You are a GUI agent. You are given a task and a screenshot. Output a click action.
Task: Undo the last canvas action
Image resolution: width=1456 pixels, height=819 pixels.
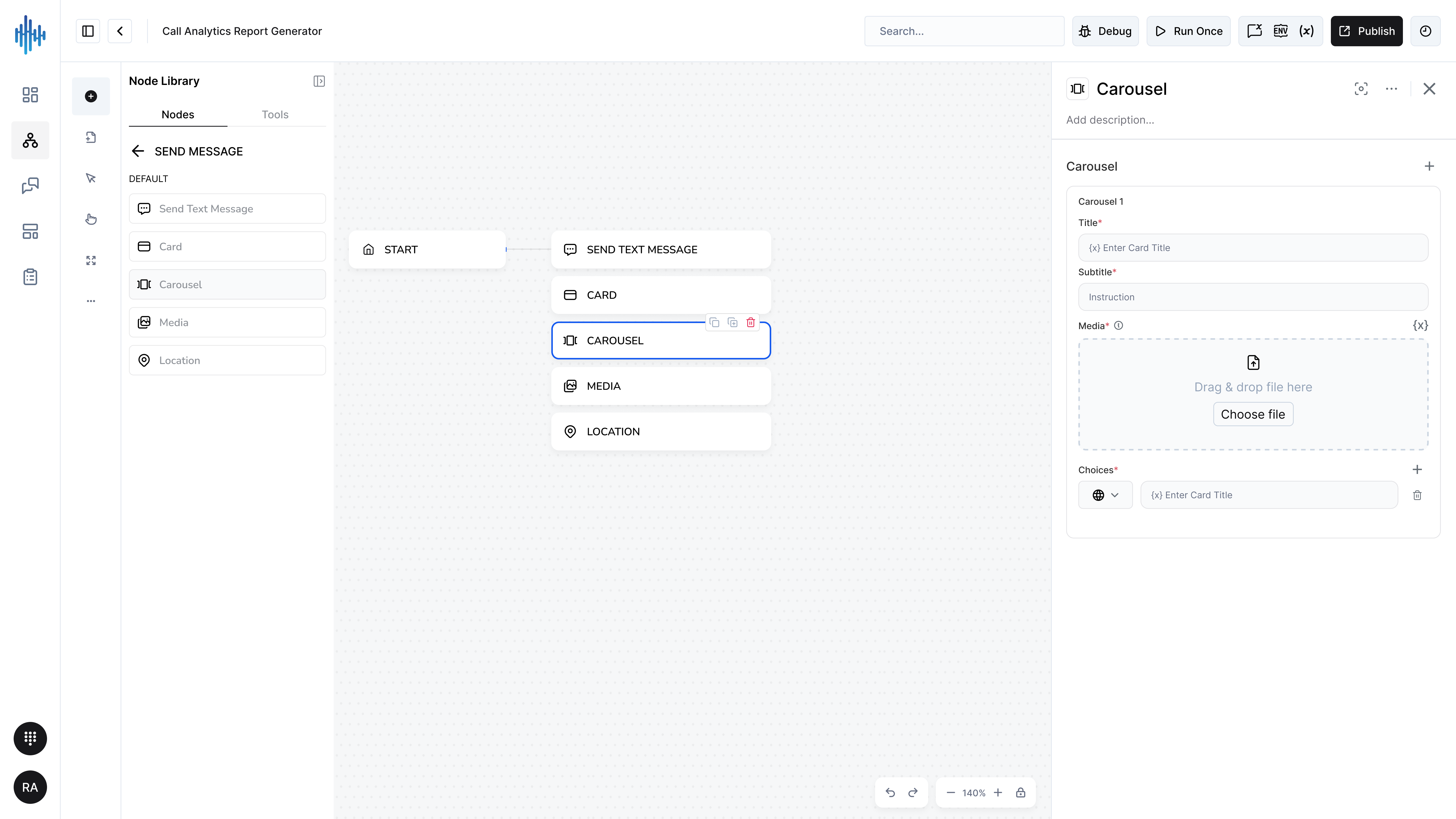[x=890, y=792]
